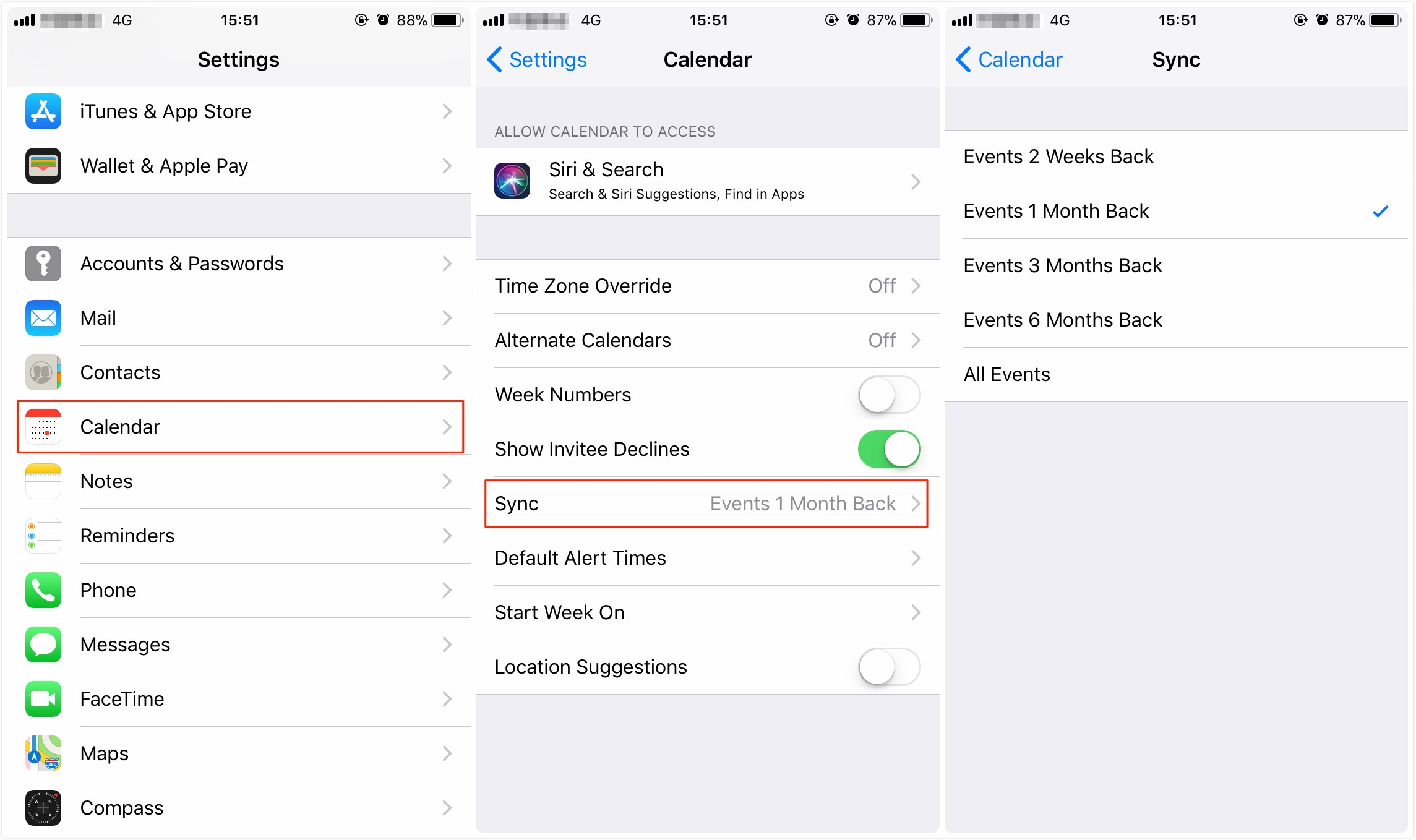The width and height of the screenshot is (1416, 840).
Task: Select Events 3 Months Back
Action: (1180, 265)
